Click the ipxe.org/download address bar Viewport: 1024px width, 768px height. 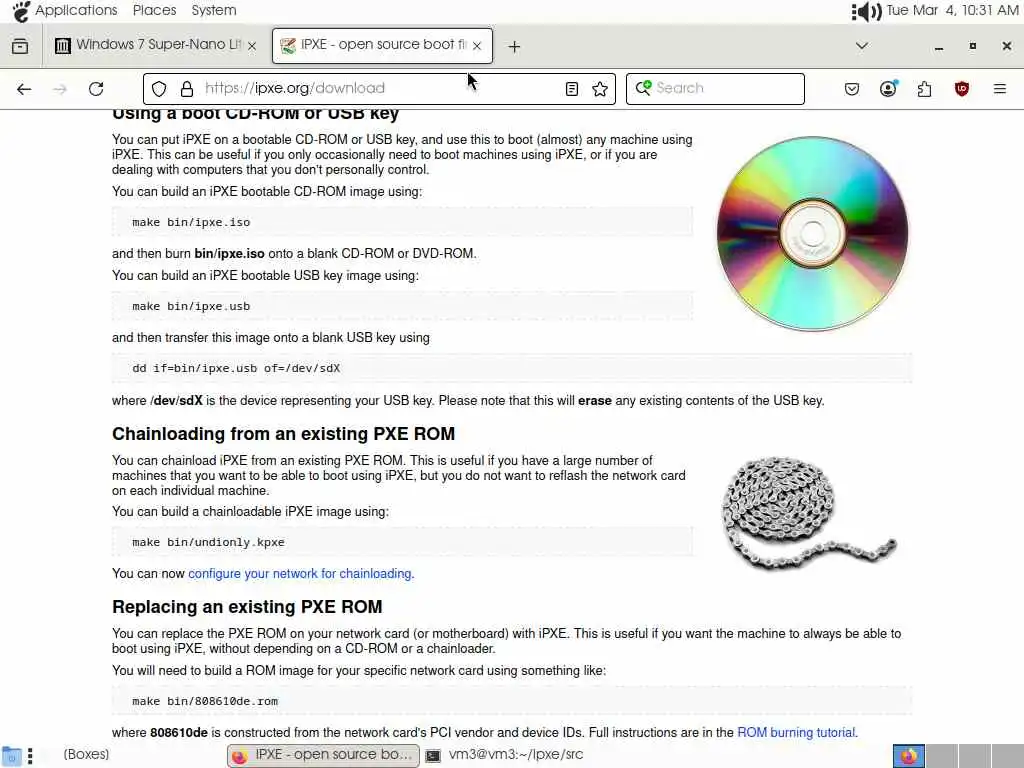[379, 89]
